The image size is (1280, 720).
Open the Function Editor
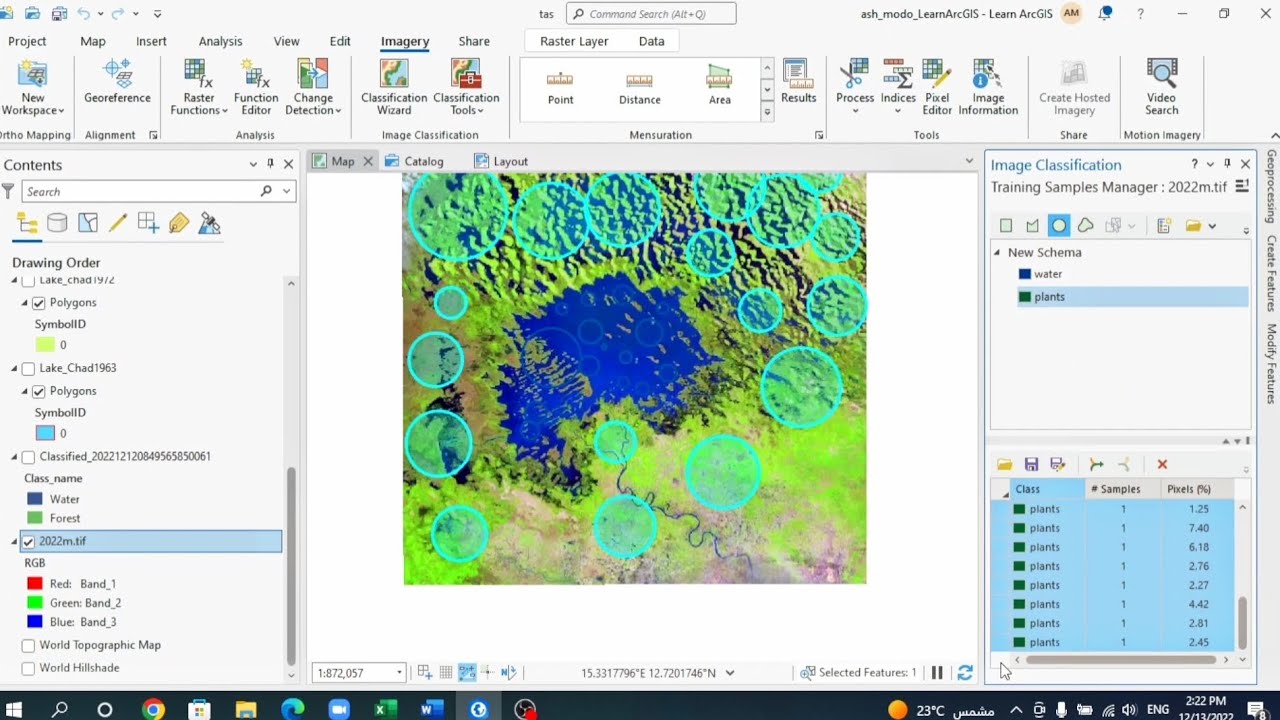(256, 88)
